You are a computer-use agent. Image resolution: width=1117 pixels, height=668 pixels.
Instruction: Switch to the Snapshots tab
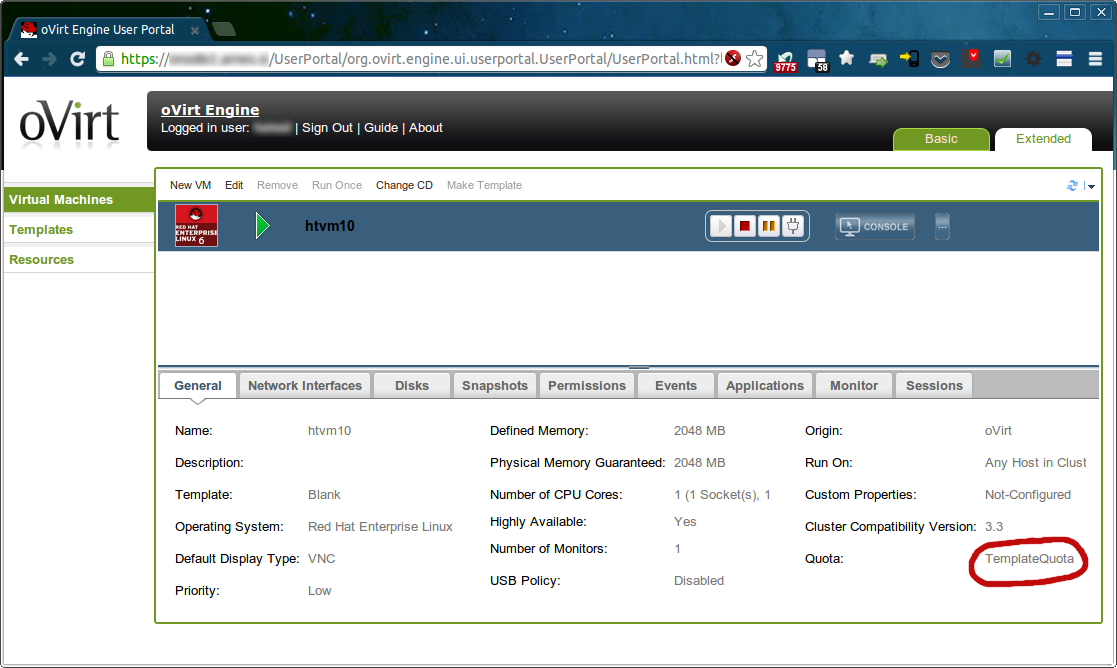pos(494,385)
